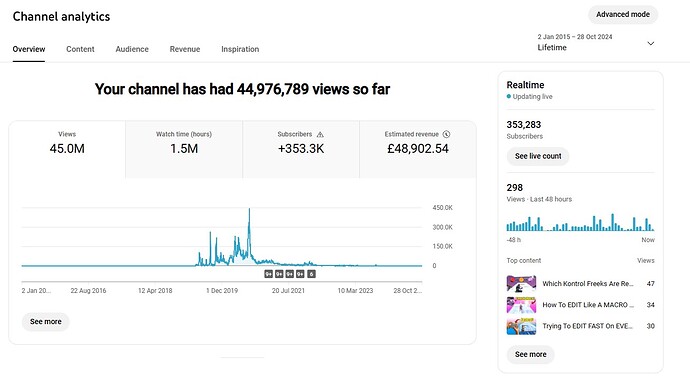Click the second 9+ video marker badge
The image size is (690, 376).
click(x=279, y=274)
